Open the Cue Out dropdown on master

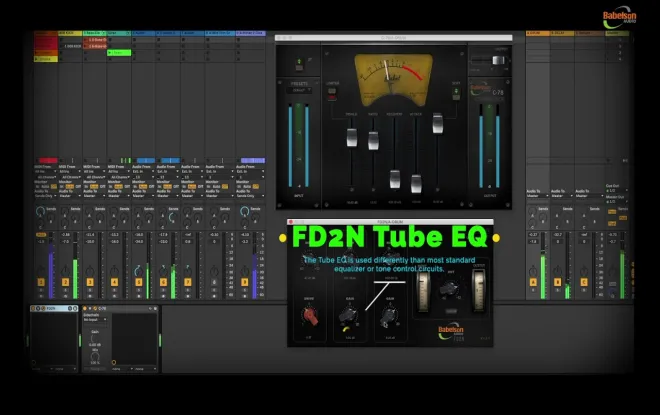[x=617, y=191]
